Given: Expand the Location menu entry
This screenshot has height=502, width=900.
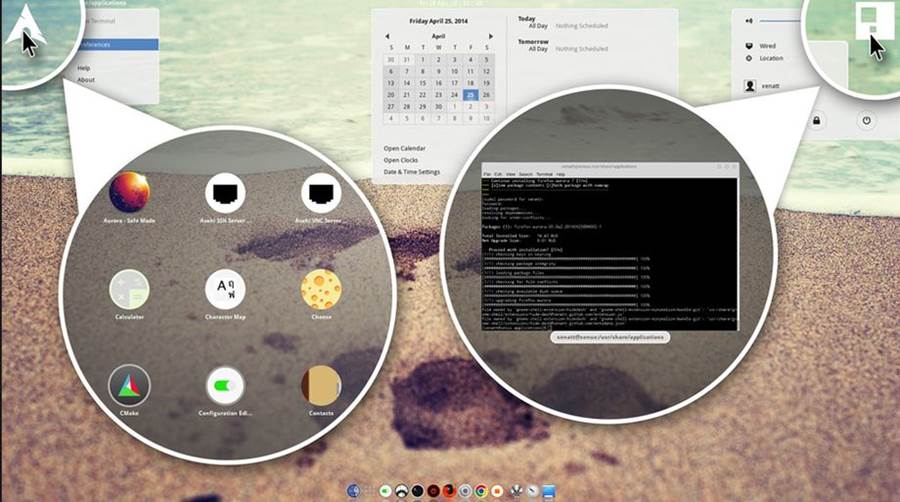Looking at the screenshot, I should tap(770, 58).
